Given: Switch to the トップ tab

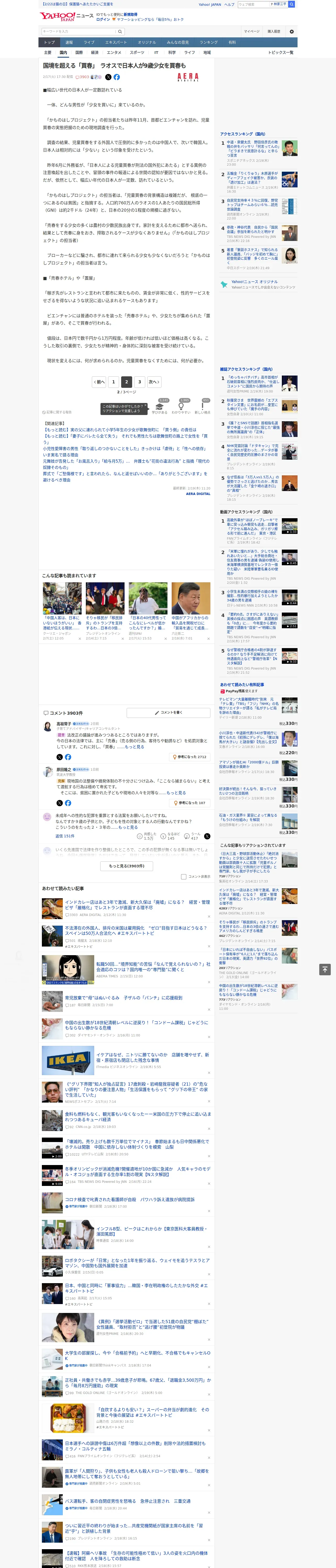Looking at the screenshot, I should coord(49,43).
